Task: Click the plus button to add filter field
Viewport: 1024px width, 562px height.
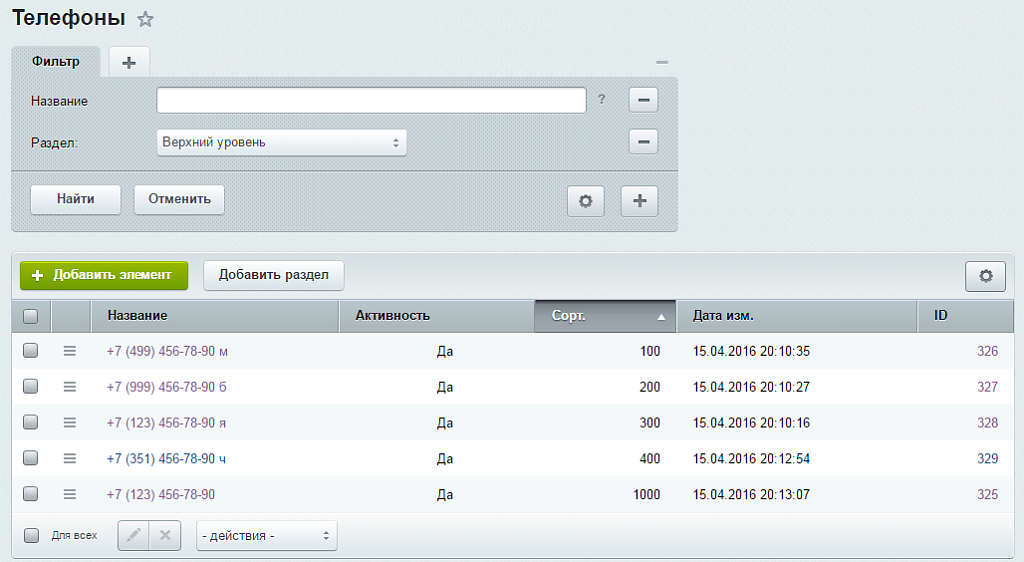Action: (x=639, y=200)
